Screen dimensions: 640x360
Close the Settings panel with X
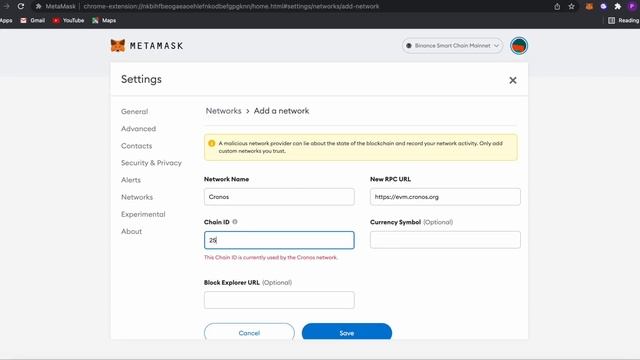(513, 80)
